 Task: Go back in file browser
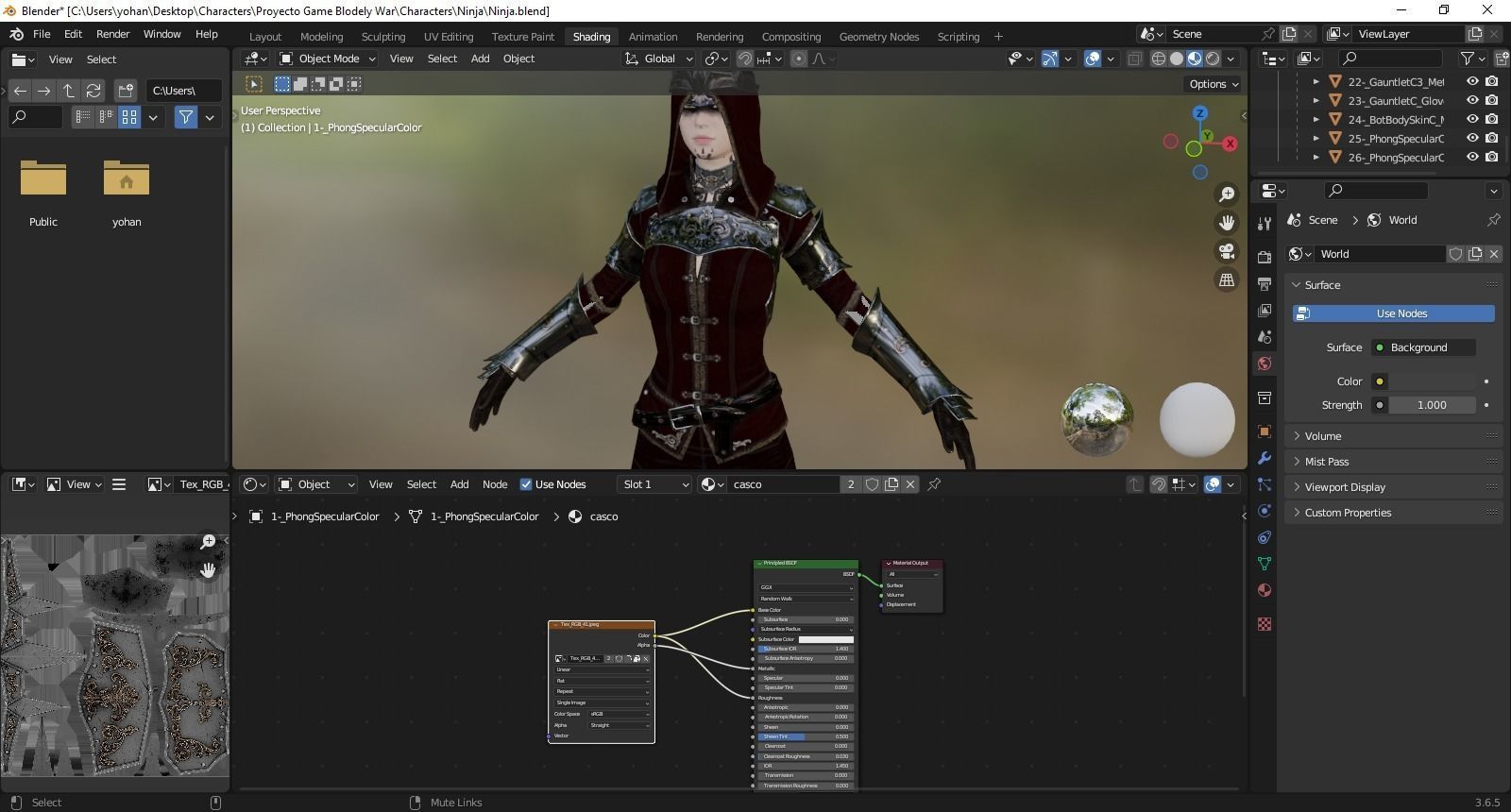point(20,91)
